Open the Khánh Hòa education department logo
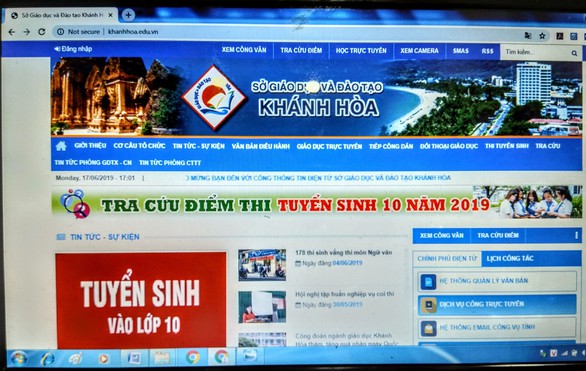 click(214, 98)
